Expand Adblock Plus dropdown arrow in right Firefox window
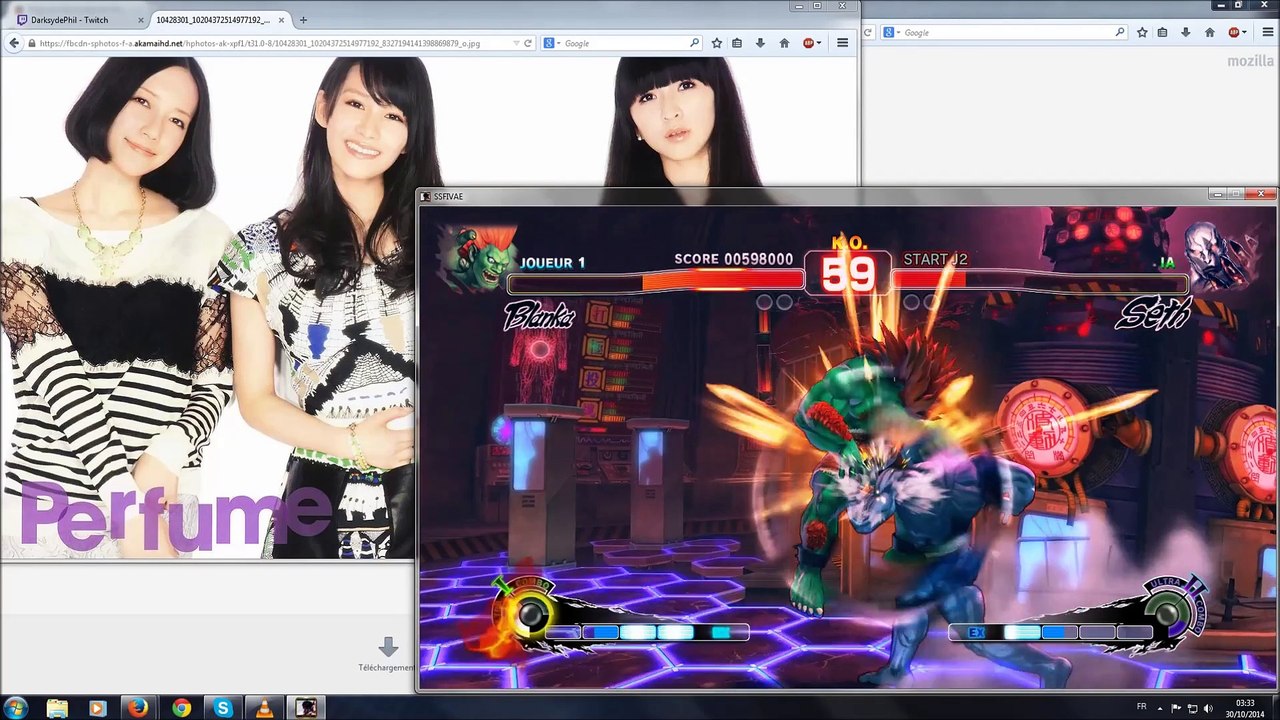This screenshot has width=1280, height=720. click(x=1244, y=32)
